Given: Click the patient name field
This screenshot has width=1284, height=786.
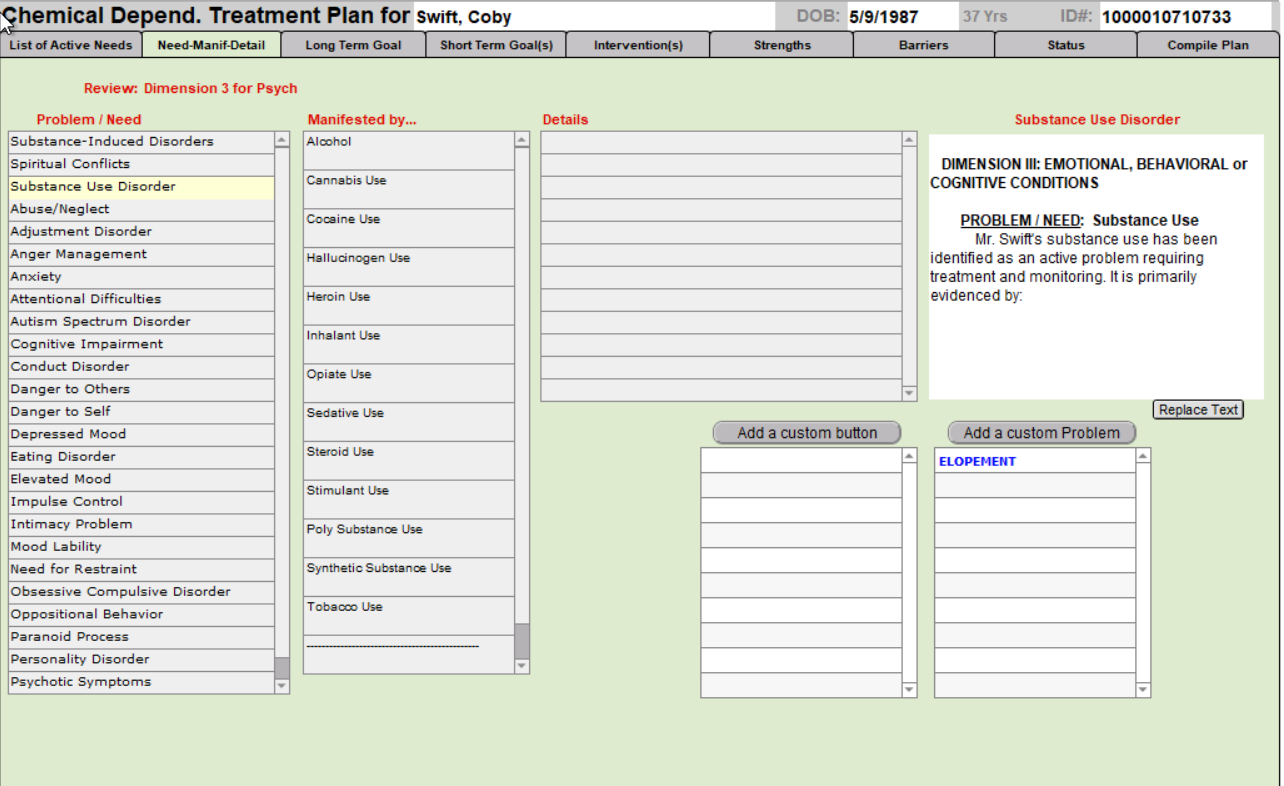Looking at the screenshot, I should [x=594, y=17].
